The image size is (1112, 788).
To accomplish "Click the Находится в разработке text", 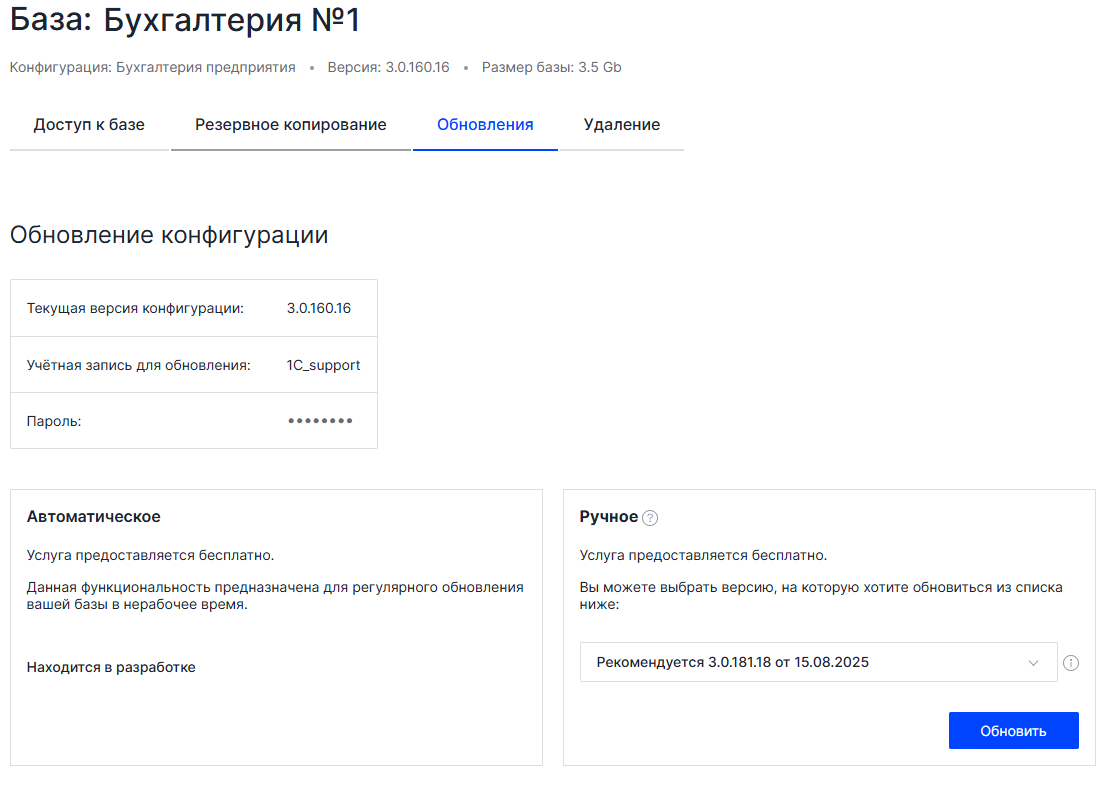I will [111, 667].
